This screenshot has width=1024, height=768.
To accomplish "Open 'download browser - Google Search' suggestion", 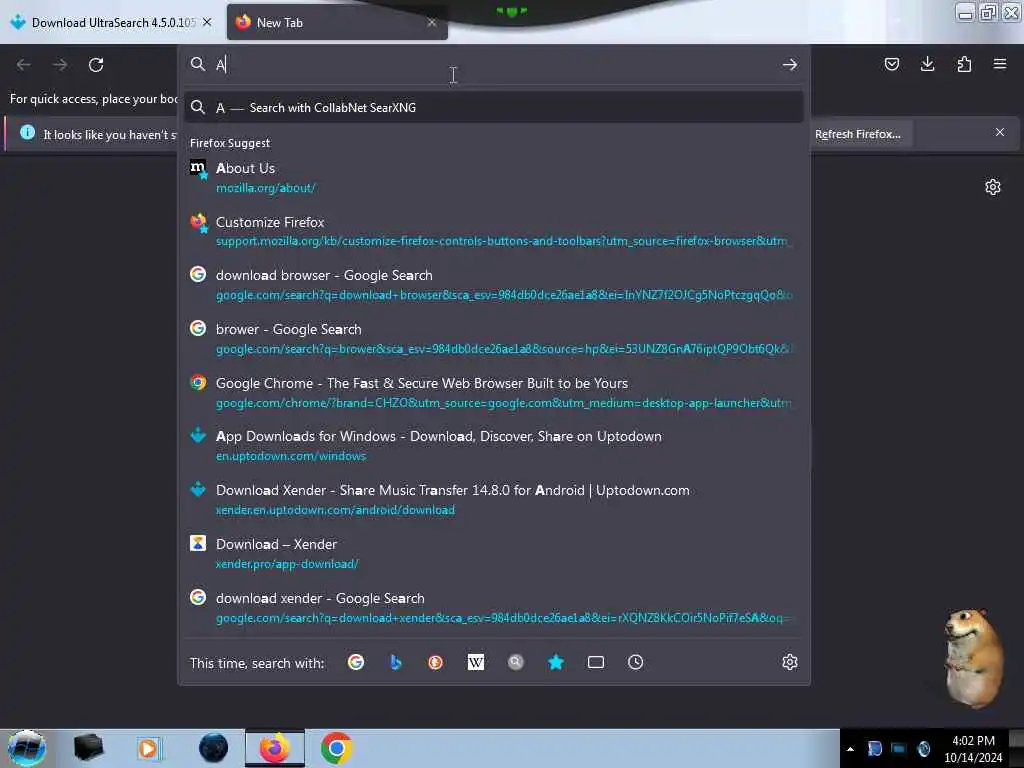I will (494, 285).
